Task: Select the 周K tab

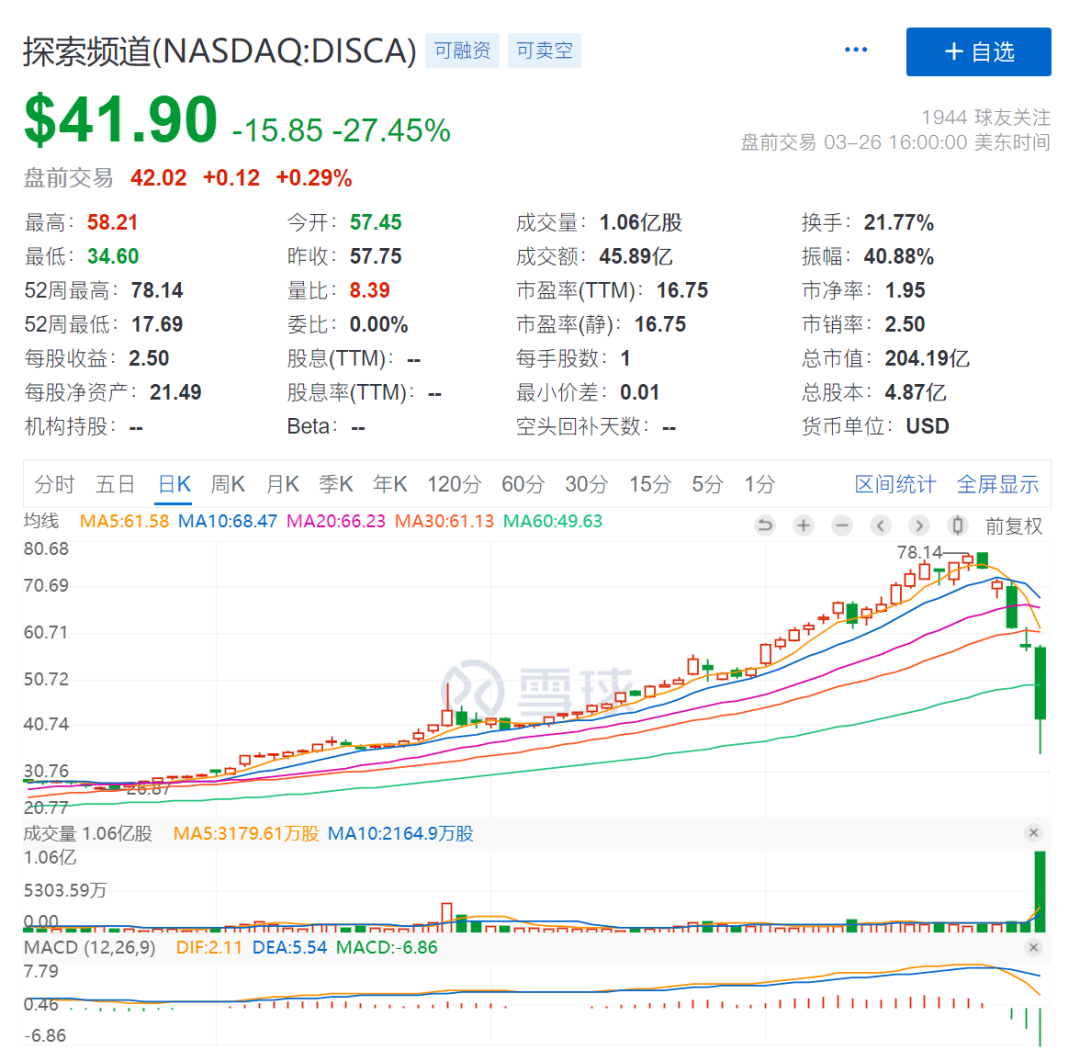Action: (228, 484)
